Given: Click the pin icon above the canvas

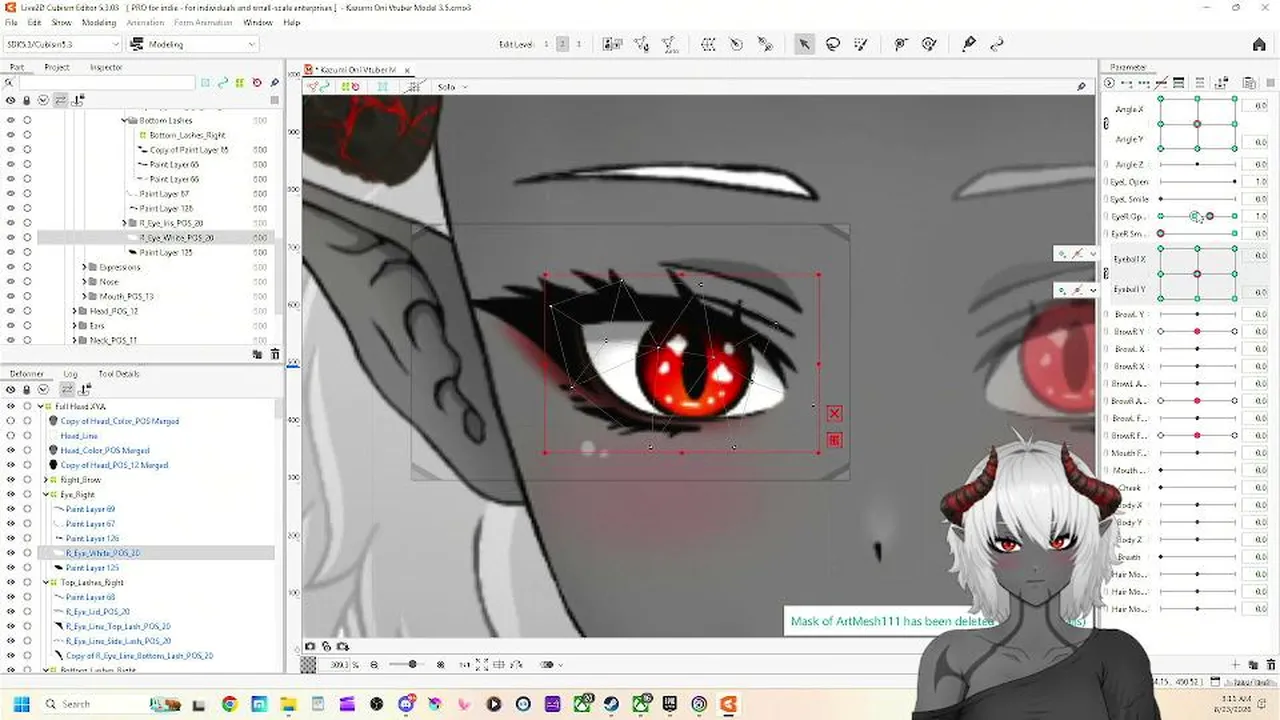Looking at the screenshot, I should [x=1081, y=87].
